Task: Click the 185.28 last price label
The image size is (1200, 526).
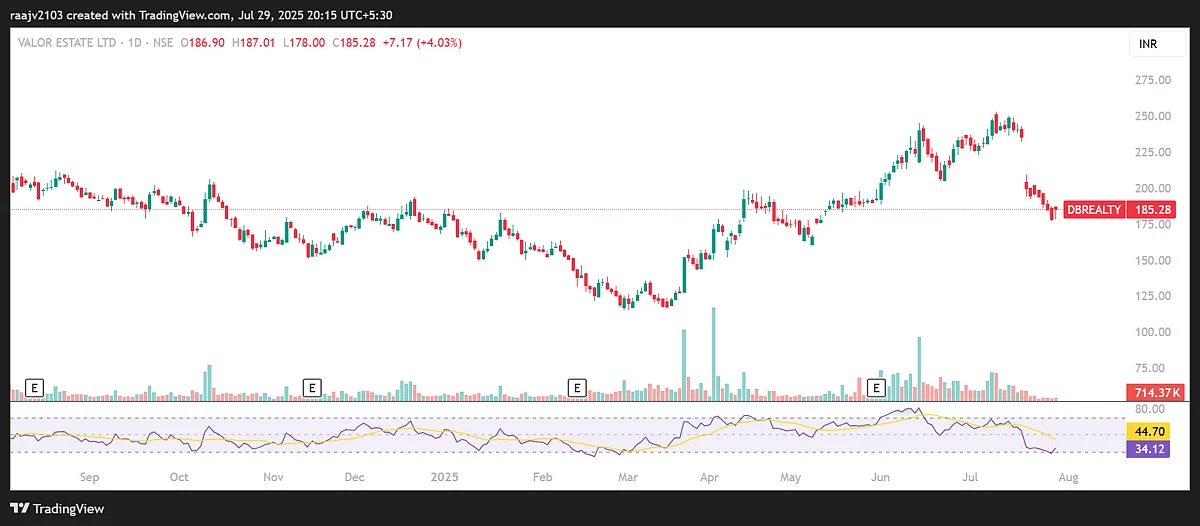Action: point(1151,210)
